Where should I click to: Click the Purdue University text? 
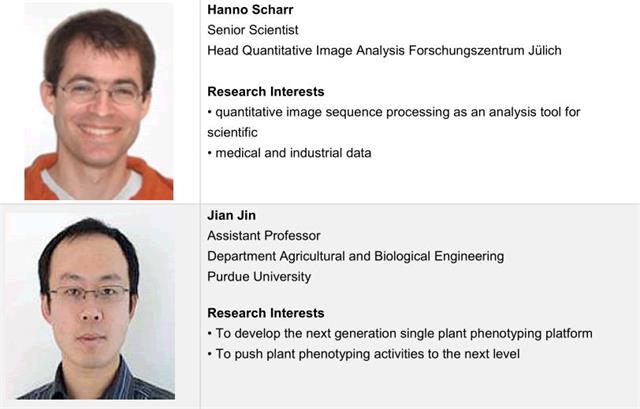pyautogui.click(x=259, y=276)
